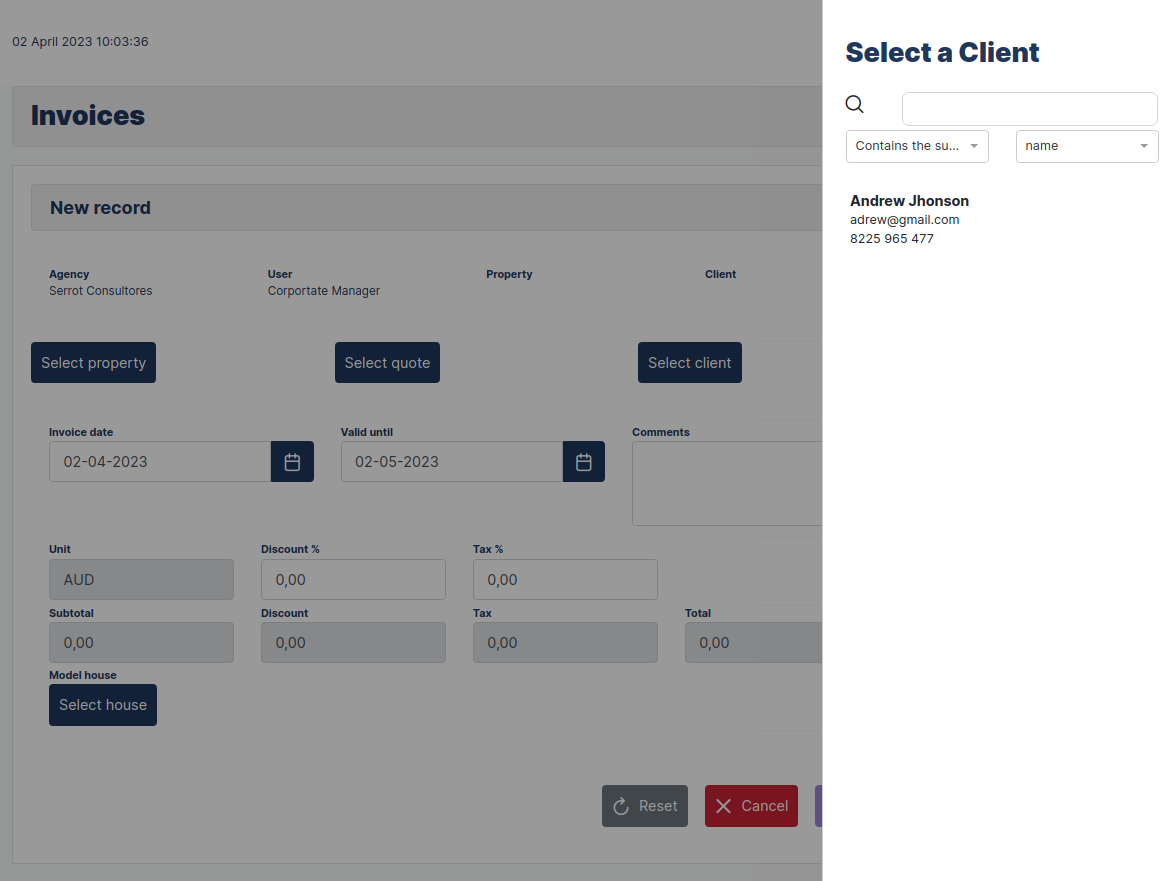Click the Reset button

point(645,806)
